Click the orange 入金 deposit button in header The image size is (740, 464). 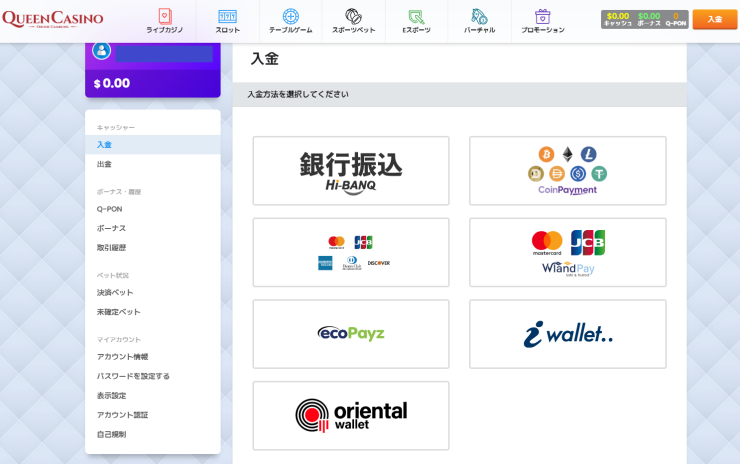[x=715, y=19]
